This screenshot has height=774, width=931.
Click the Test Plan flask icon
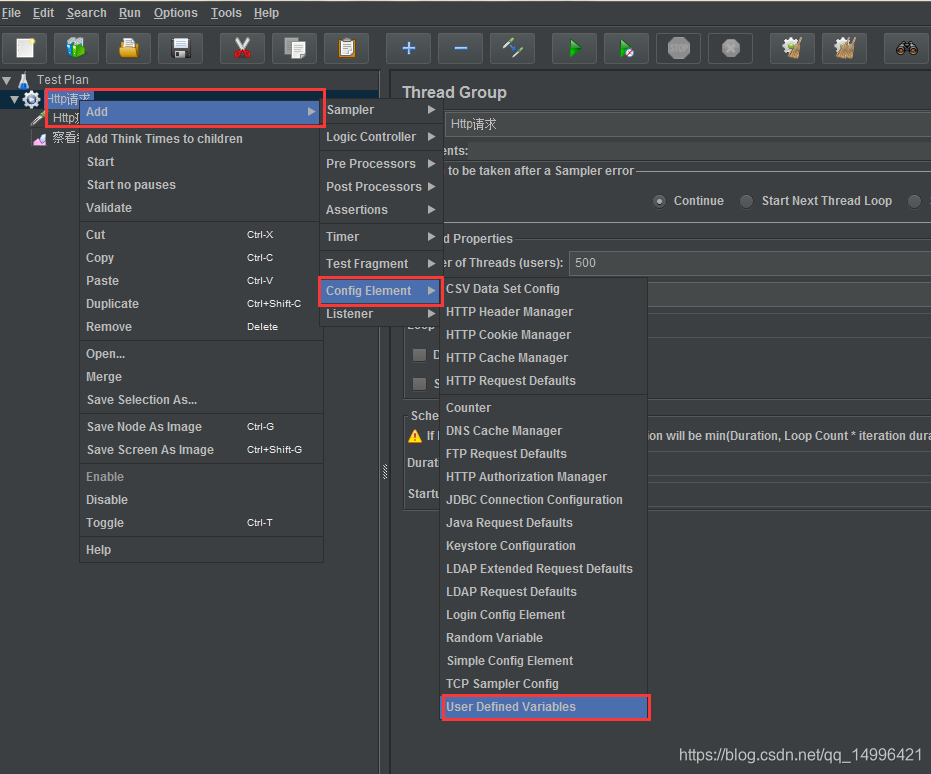pyautogui.click(x=24, y=80)
